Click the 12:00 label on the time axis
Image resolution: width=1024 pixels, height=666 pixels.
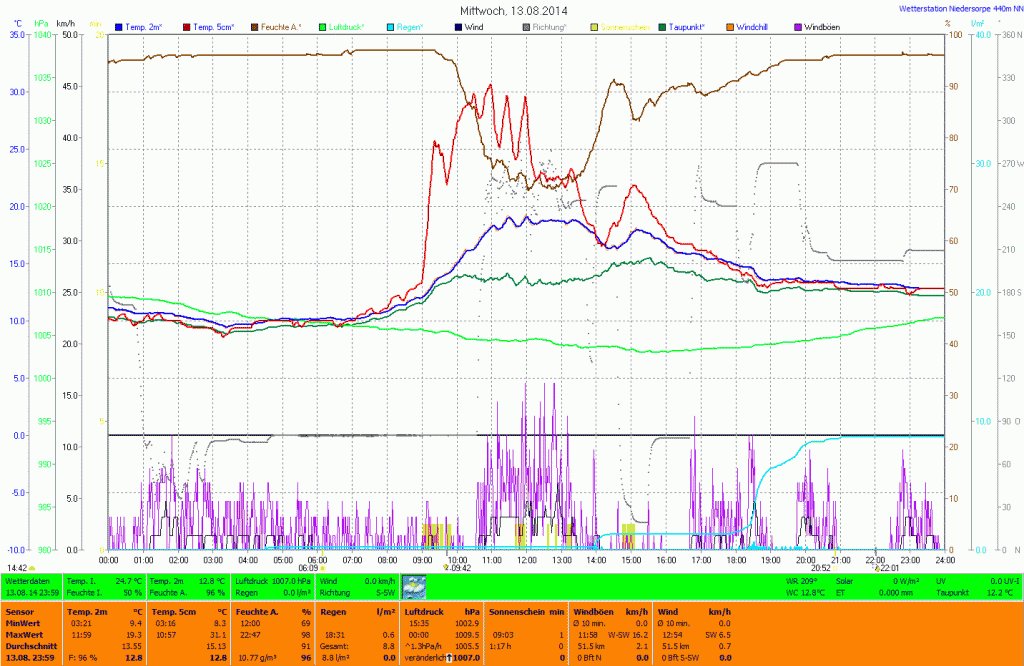pyautogui.click(x=526, y=560)
